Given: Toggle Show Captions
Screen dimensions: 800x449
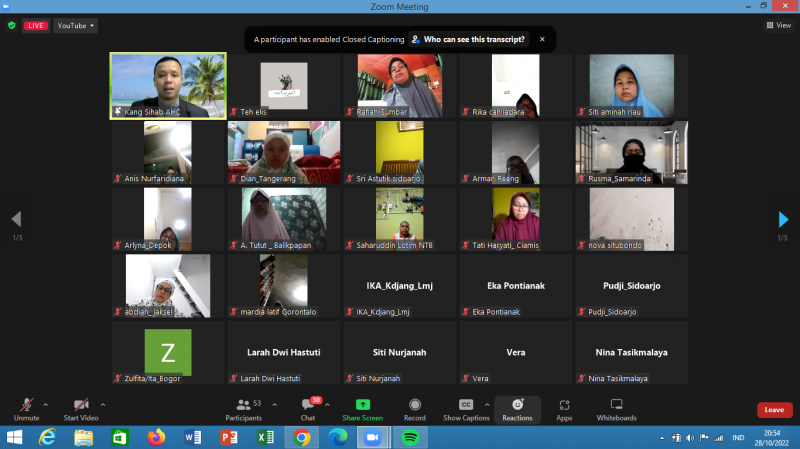Looking at the screenshot, I should tap(466, 407).
